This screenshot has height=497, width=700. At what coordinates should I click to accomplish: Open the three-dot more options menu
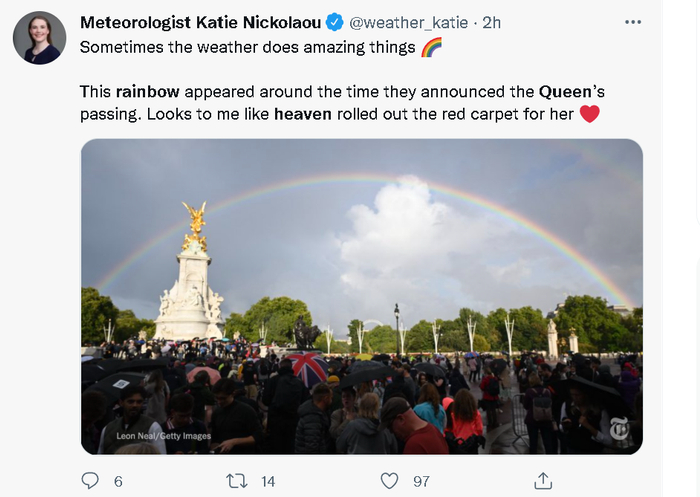tap(632, 22)
